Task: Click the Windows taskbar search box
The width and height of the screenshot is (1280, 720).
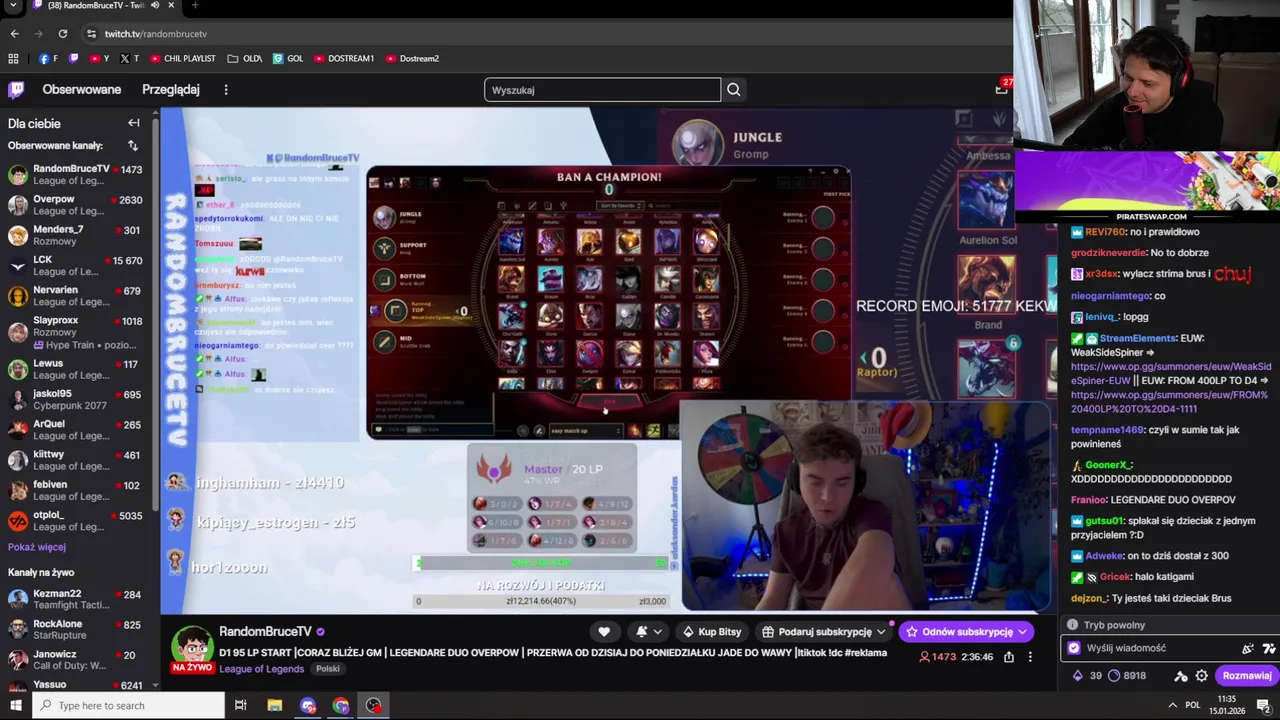Action: tap(128, 705)
